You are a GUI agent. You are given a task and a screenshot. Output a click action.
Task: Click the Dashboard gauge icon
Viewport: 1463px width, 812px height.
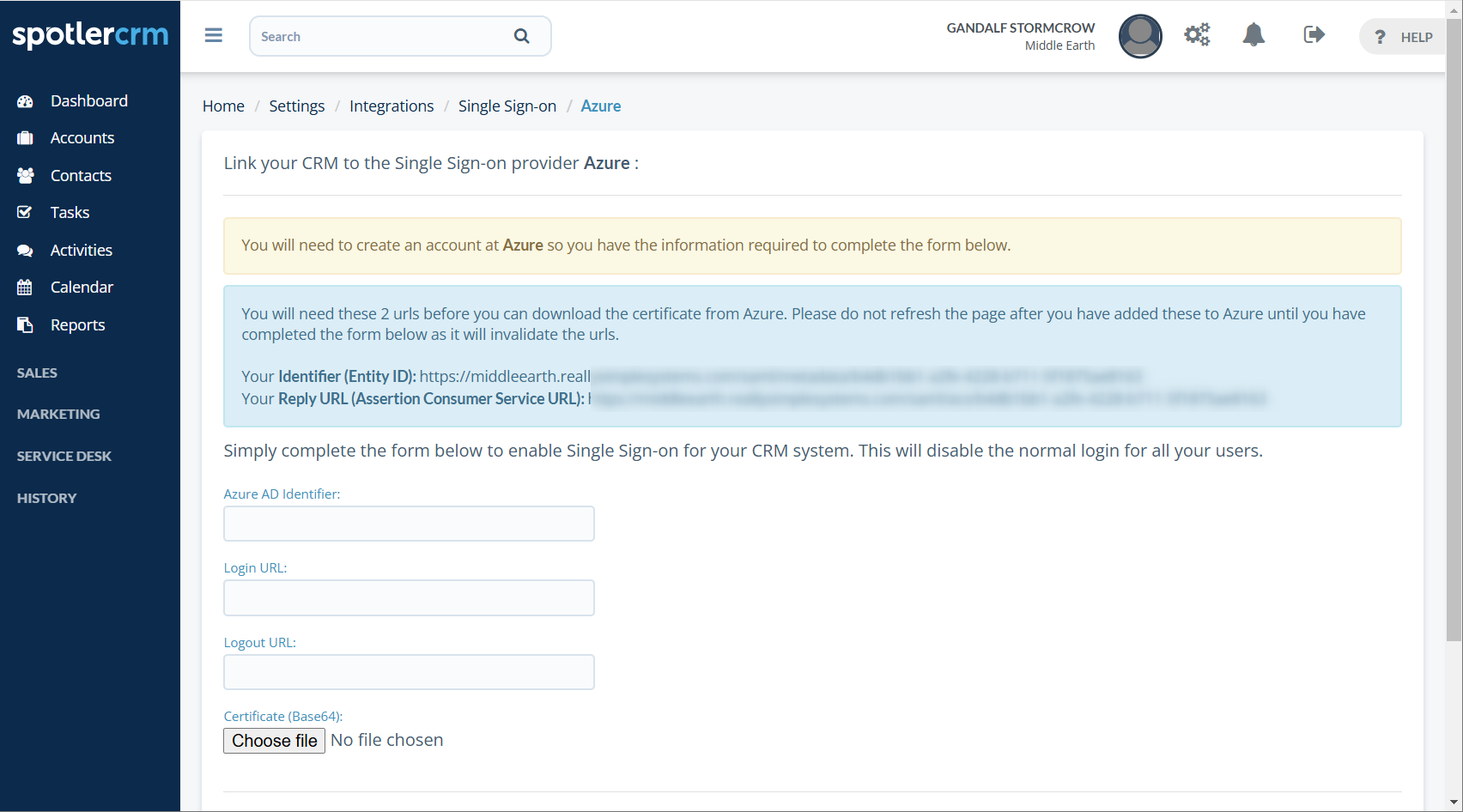25,101
